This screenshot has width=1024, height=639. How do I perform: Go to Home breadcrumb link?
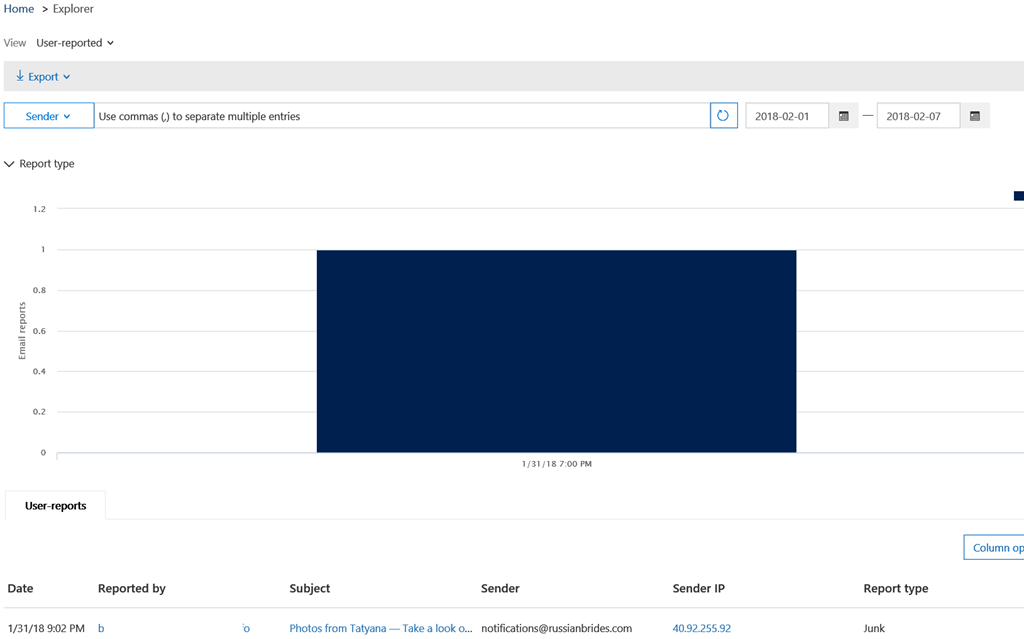click(19, 9)
